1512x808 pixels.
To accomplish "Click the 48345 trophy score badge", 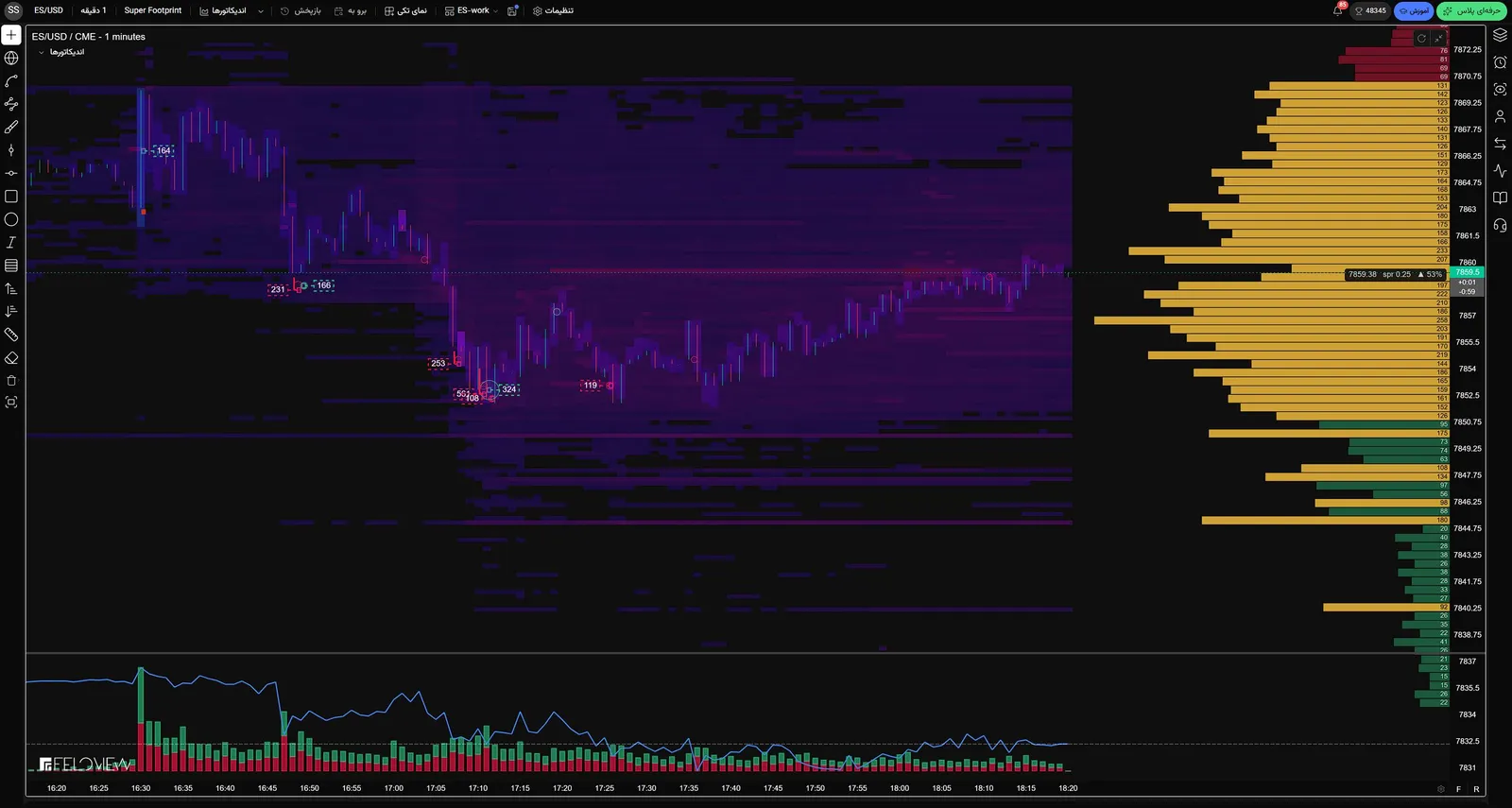I will point(1370,10).
